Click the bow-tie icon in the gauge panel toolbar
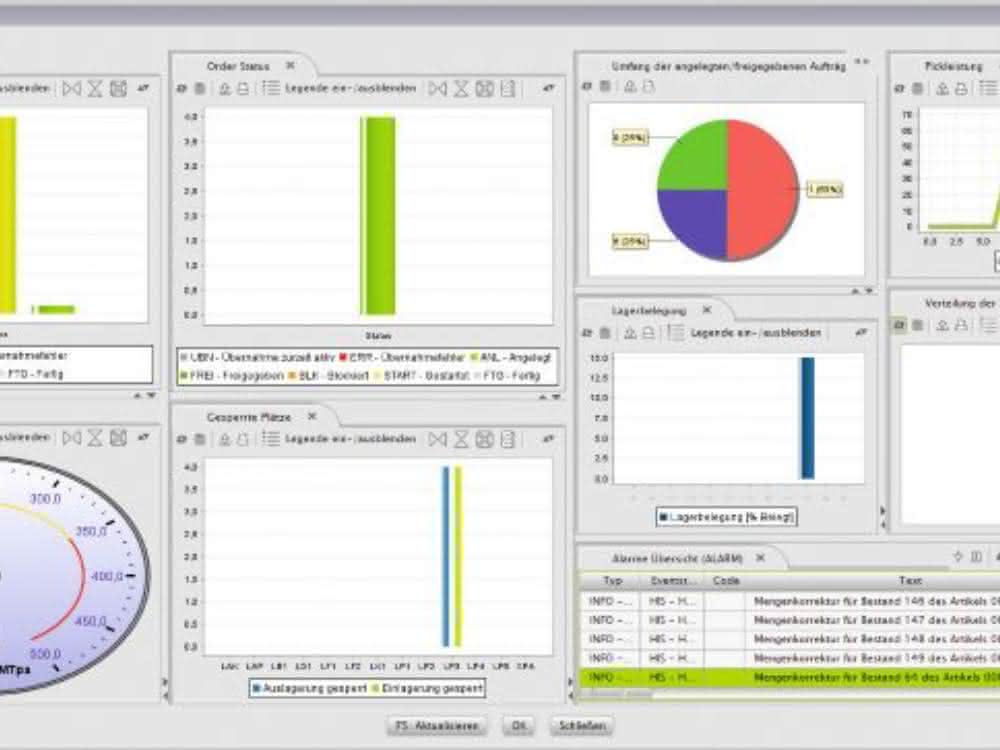The image size is (1000, 750). coord(71,438)
